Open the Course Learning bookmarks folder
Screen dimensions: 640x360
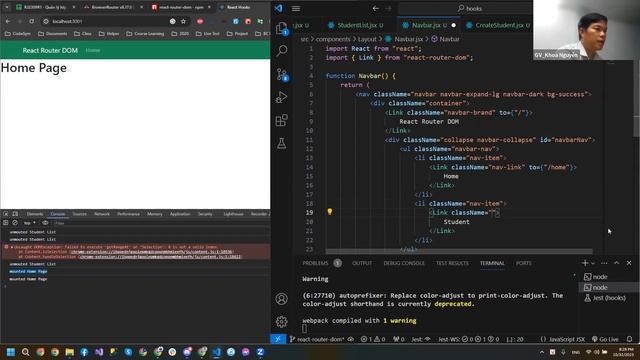[145, 33]
